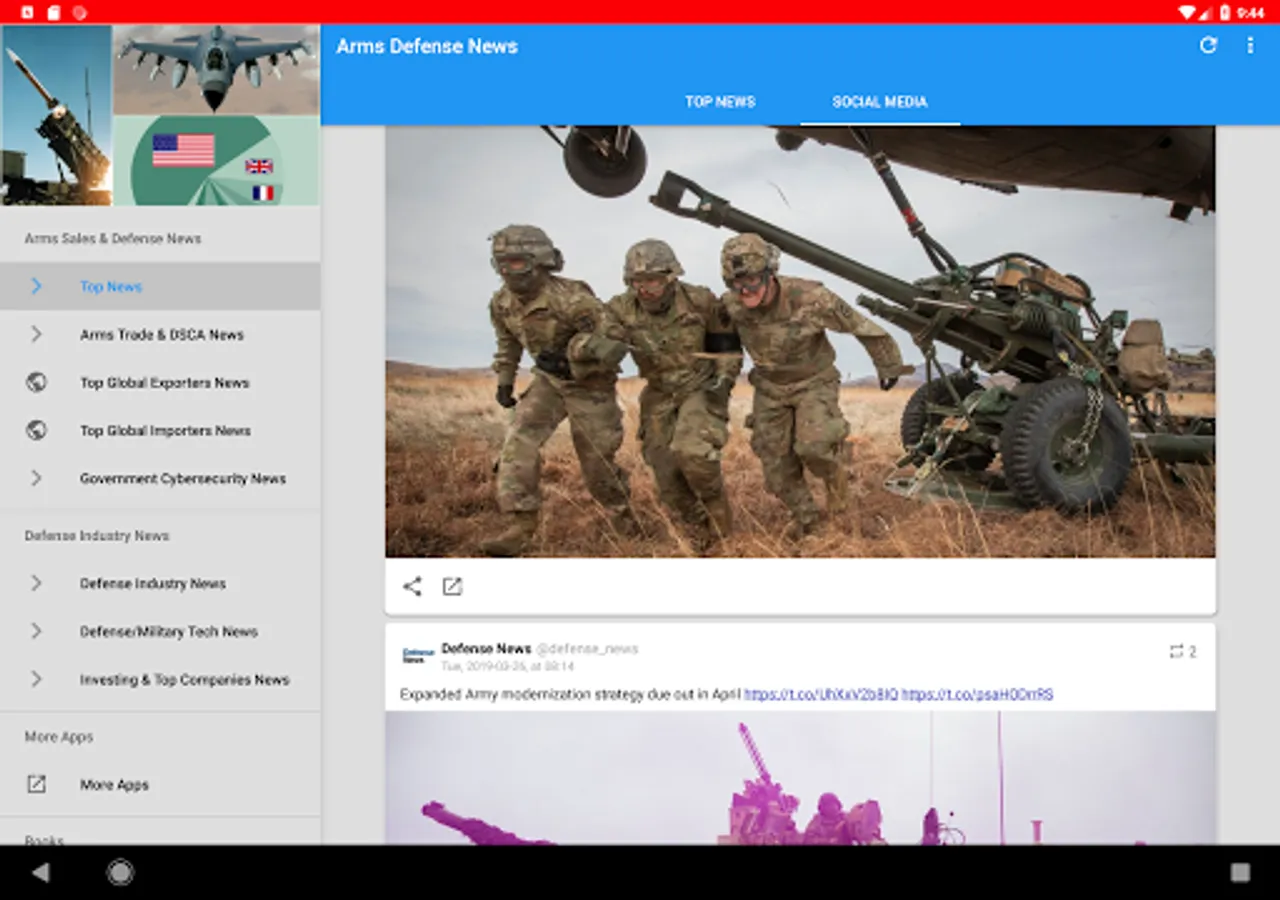Open Arms Trade & DSCA News

[x=160, y=334]
